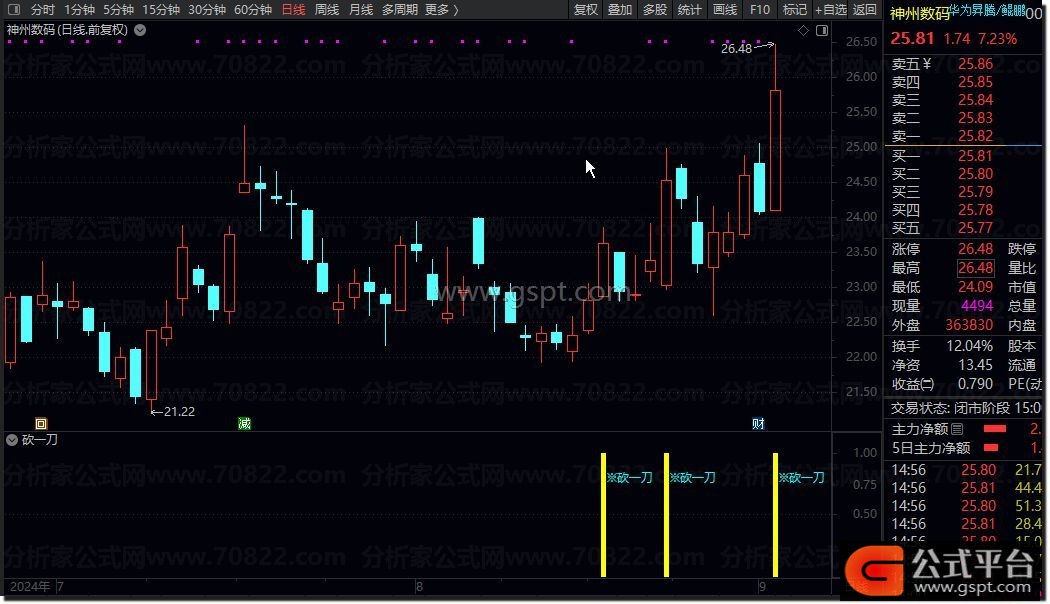Select the 1分钟 period
Viewport: 1050px width, 604px height.
click(x=79, y=9)
